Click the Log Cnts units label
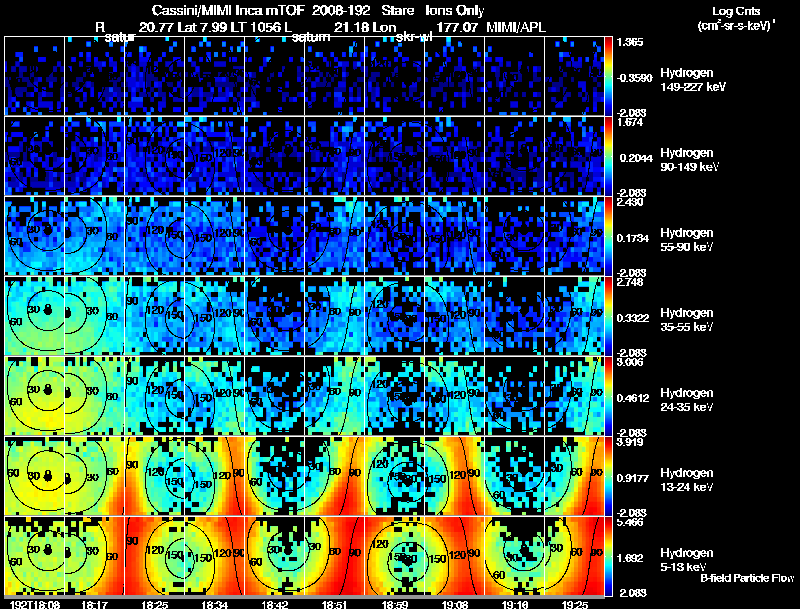The height and width of the screenshot is (609, 800). coord(735,11)
